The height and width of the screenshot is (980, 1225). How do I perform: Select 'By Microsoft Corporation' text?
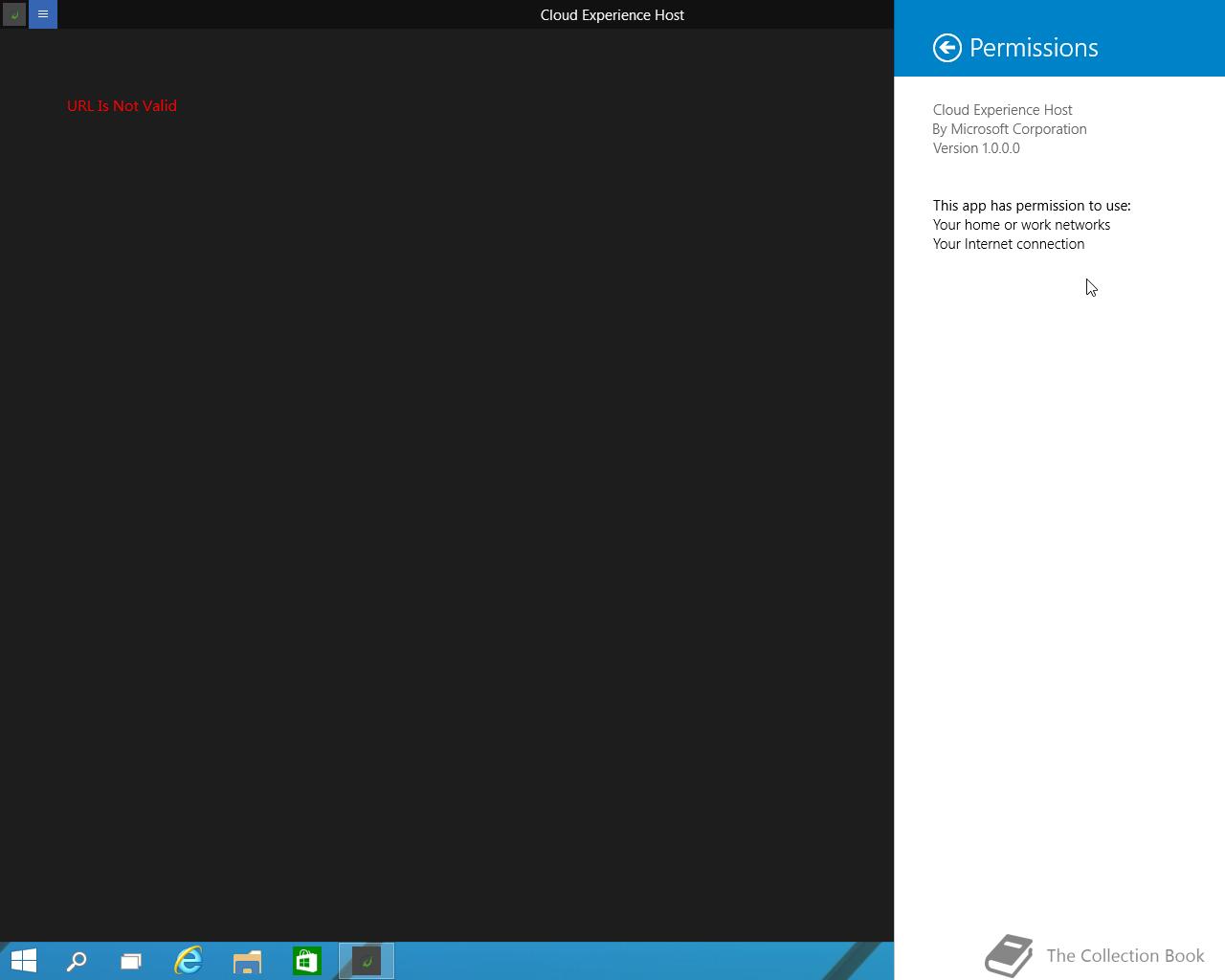pos(1010,129)
